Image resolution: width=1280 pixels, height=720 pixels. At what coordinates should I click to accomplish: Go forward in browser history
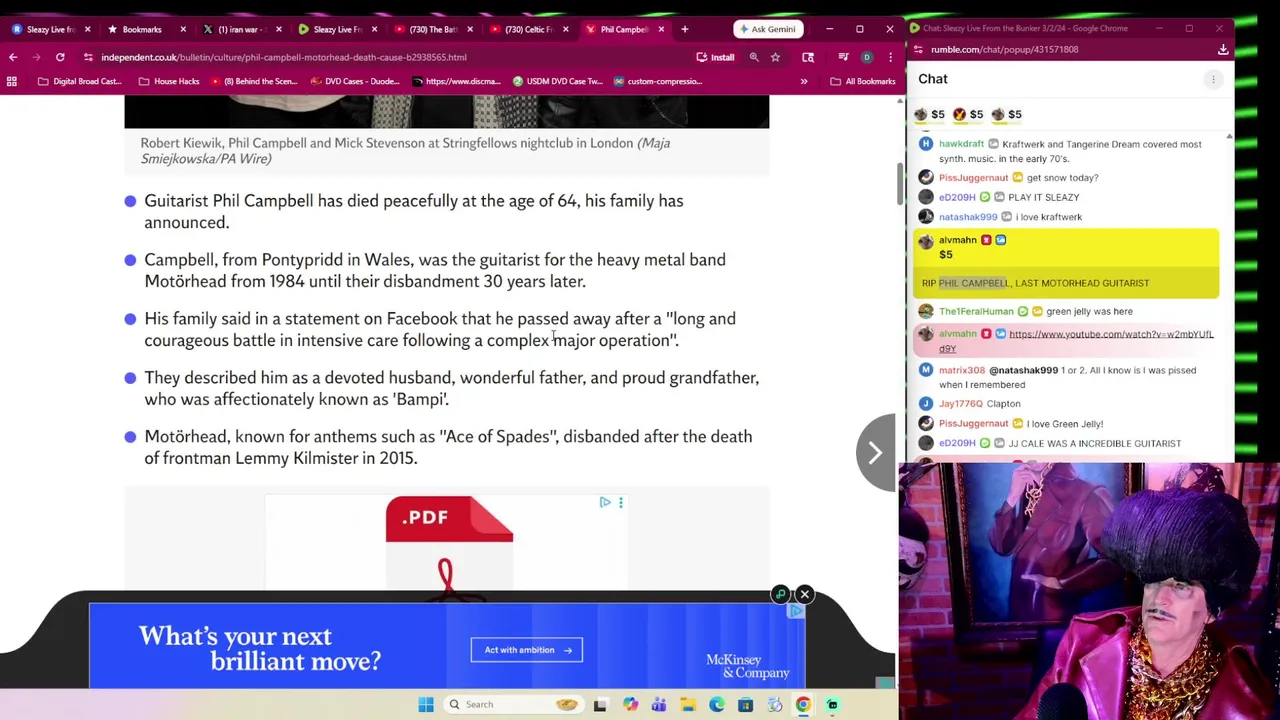click(37, 57)
